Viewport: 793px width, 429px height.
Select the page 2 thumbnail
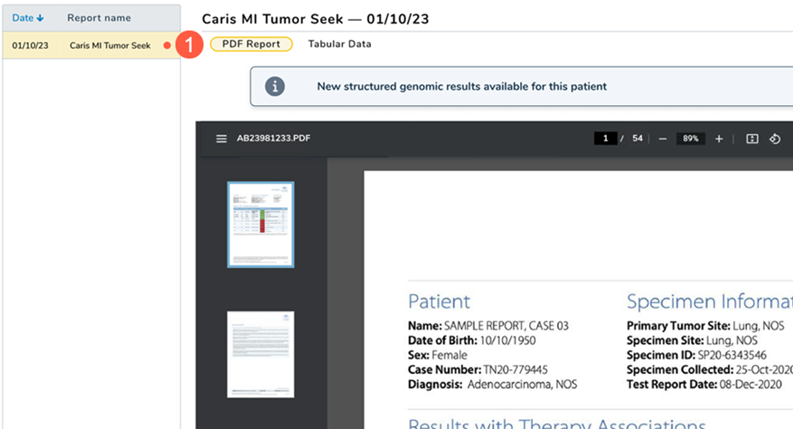tap(260, 353)
